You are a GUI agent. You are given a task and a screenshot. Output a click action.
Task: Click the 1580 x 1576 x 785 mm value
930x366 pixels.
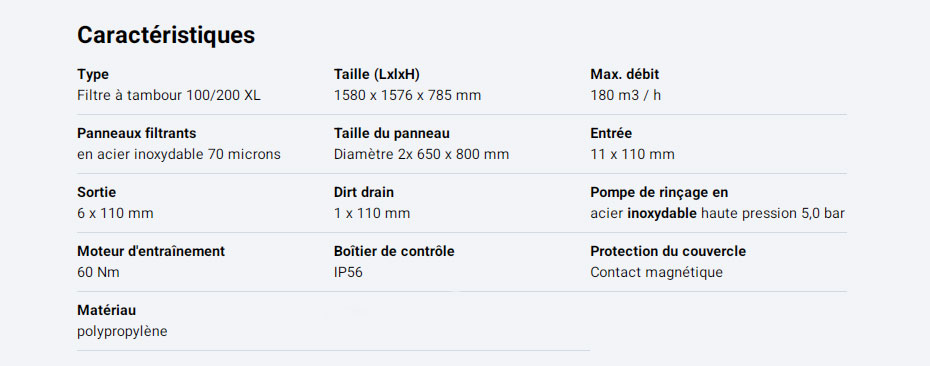(407, 96)
